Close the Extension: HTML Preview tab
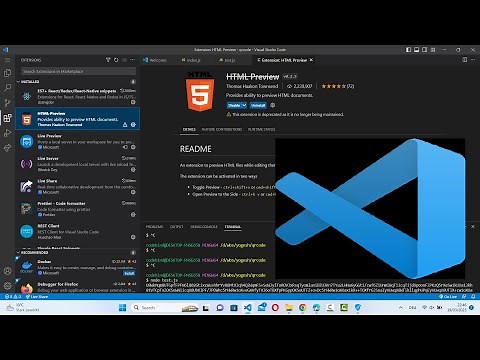This screenshot has width=480, height=360. [x=311, y=60]
